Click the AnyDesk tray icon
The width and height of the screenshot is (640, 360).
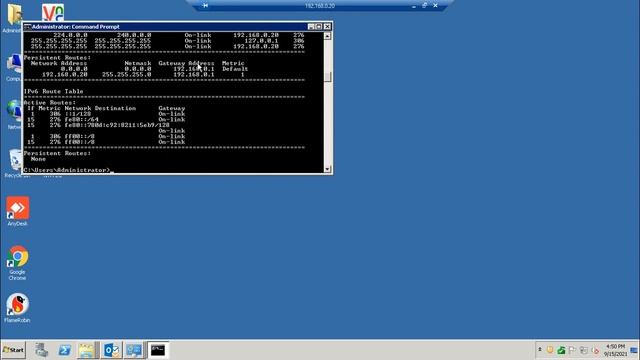(x=595, y=350)
